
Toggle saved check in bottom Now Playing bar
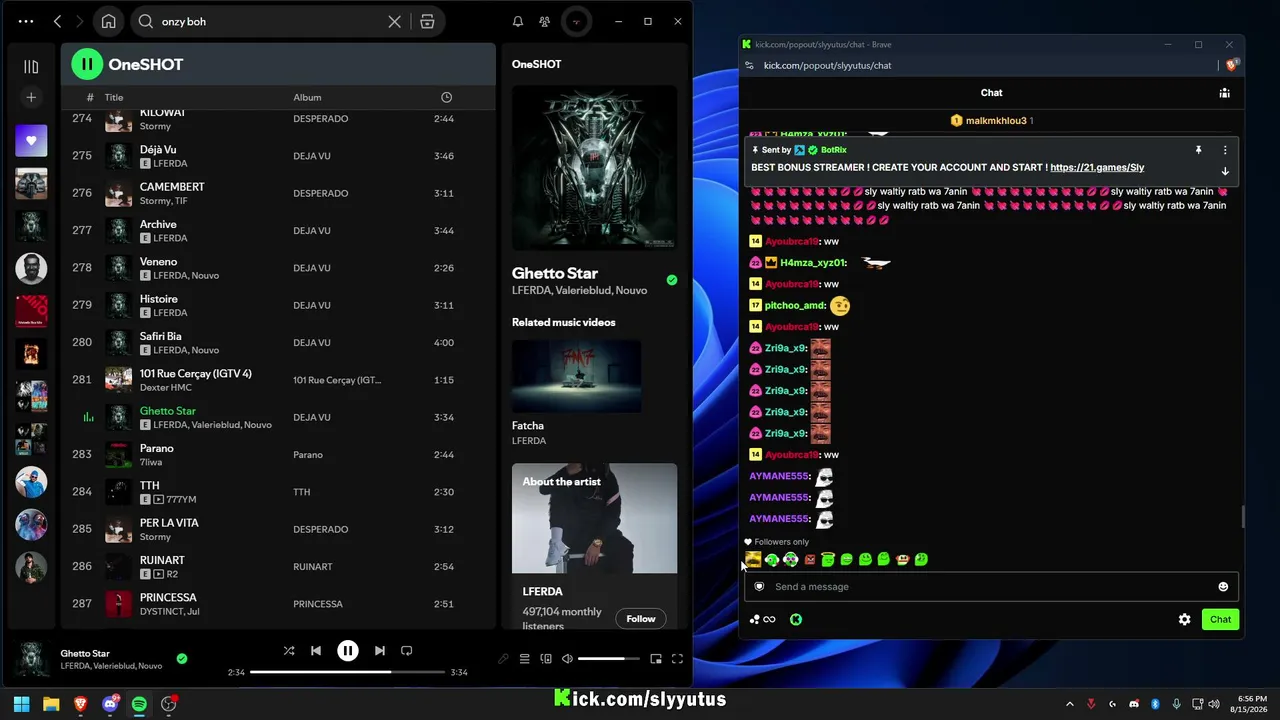pos(182,658)
